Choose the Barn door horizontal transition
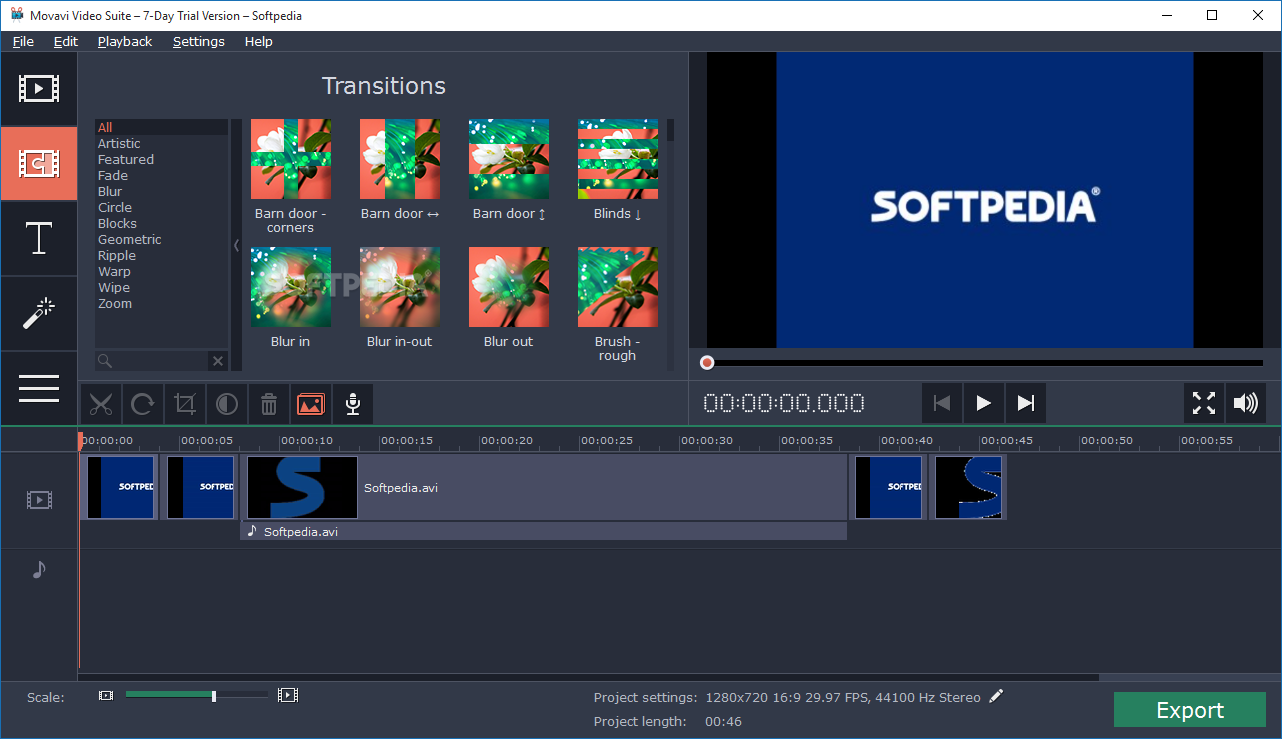 point(400,160)
